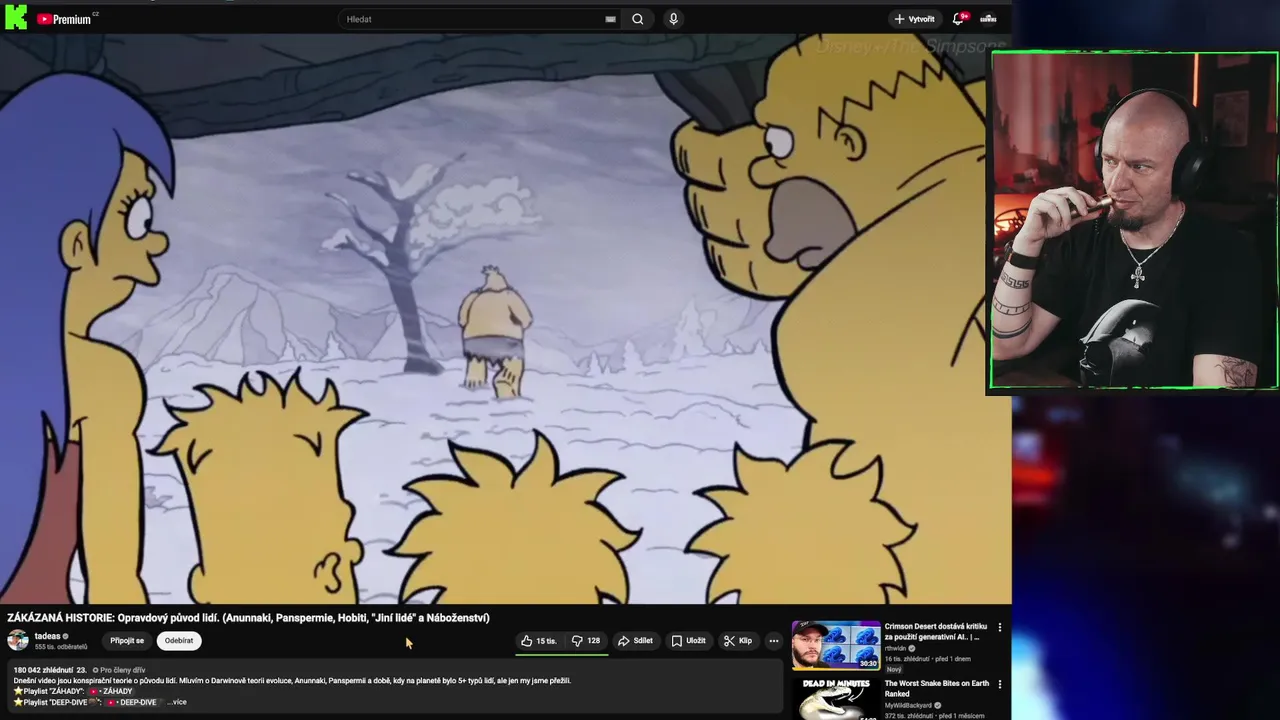The height and width of the screenshot is (720, 1280).
Task: Open The Worst Snake Bites video thumbnail
Action: point(836,699)
